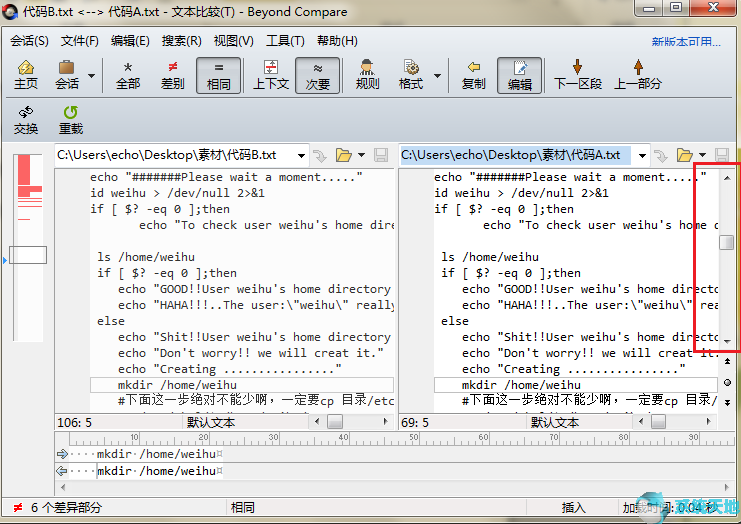This screenshot has width=741, height=524.
Task: Click the left pane 默认文本 encoding label
Action: click(211, 422)
